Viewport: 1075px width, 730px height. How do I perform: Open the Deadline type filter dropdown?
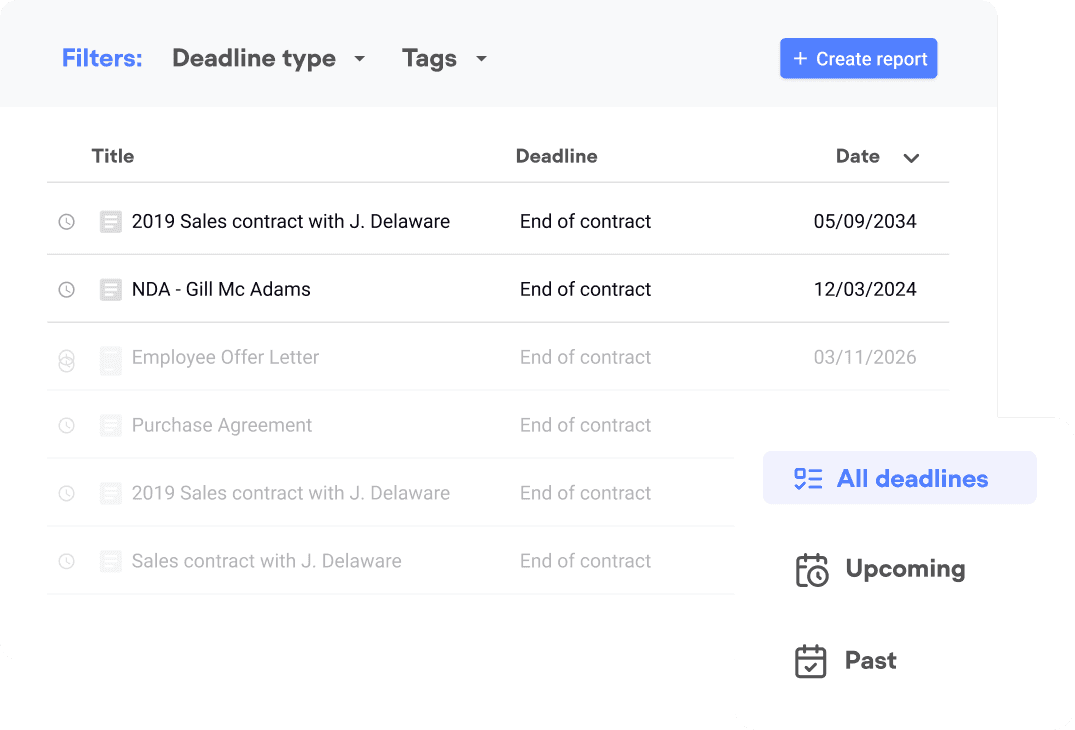(268, 59)
